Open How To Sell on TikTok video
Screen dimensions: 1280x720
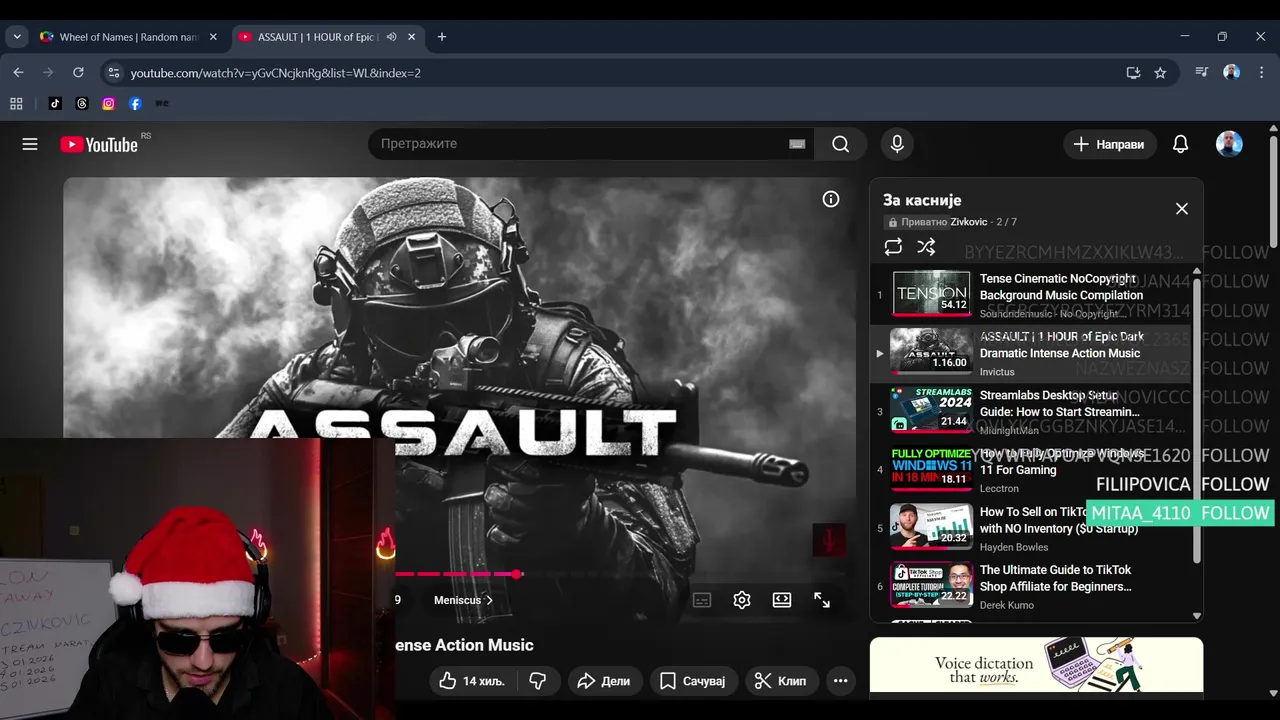[1030, 527]
